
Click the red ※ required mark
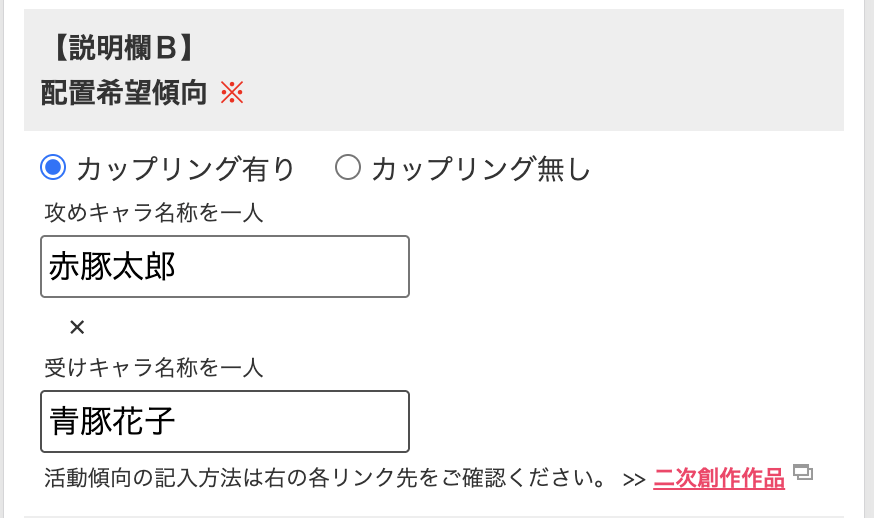232,93
